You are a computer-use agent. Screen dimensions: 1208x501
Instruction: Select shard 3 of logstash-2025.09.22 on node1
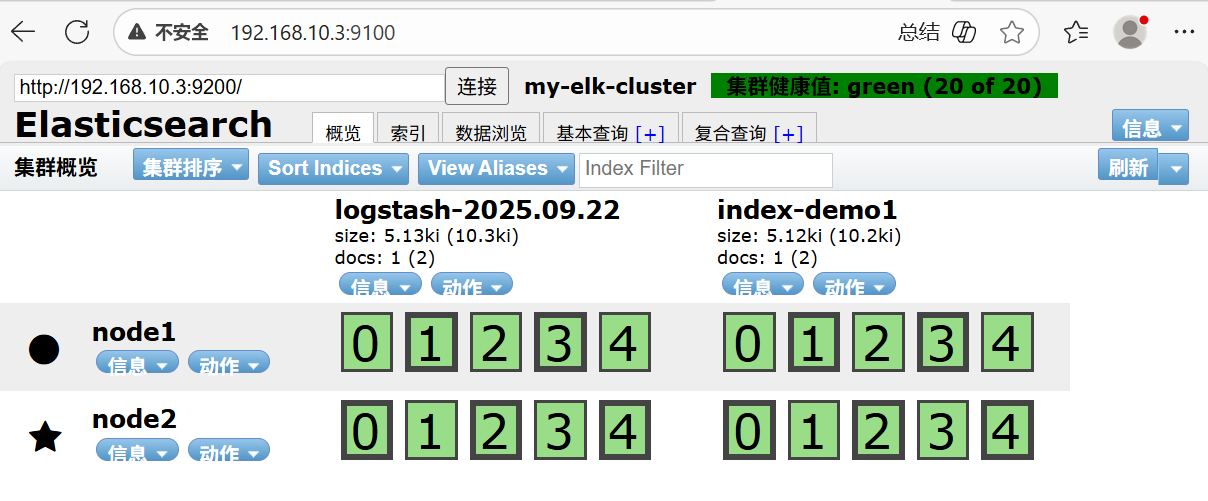559,344
